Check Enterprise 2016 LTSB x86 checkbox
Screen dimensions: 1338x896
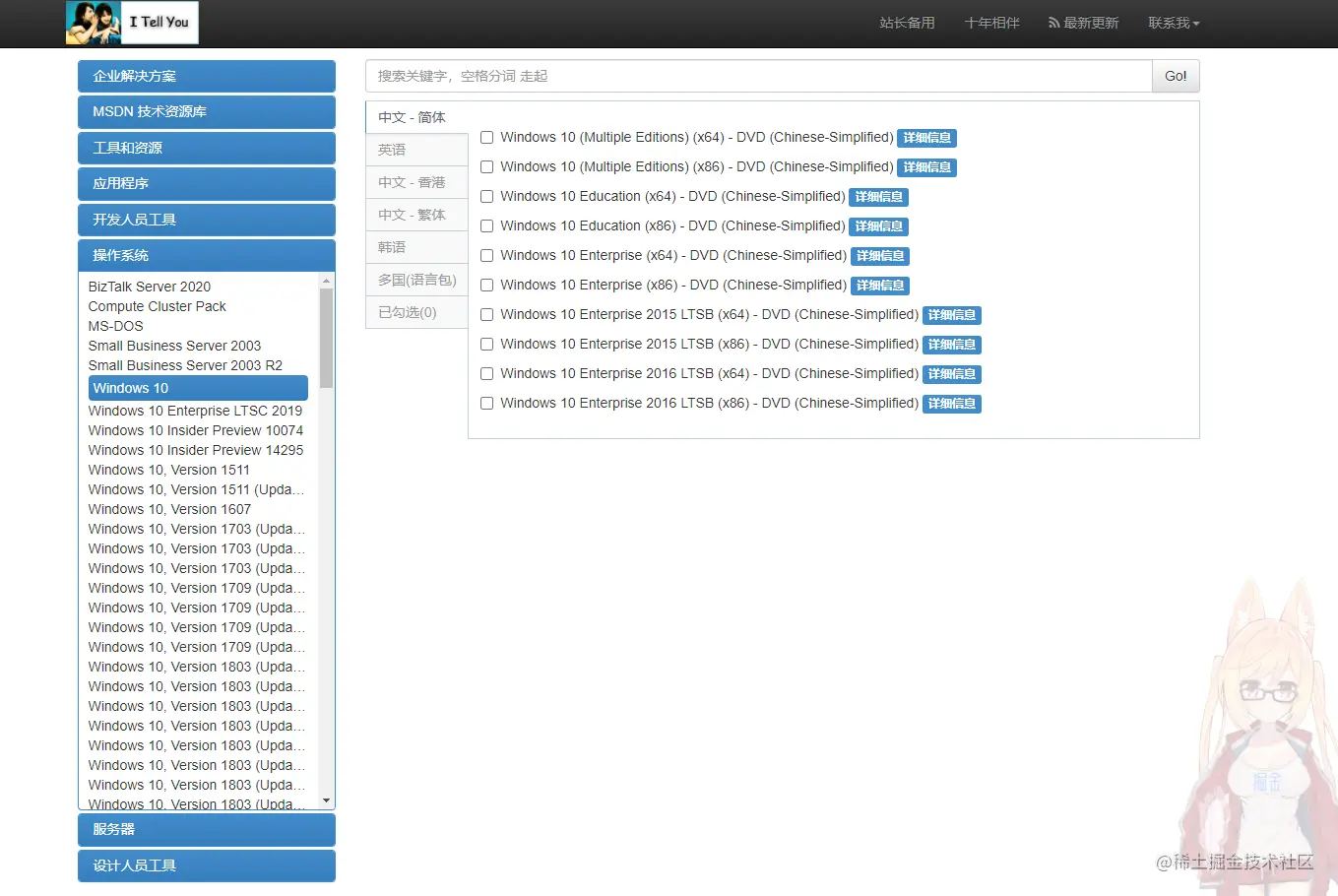coord(486,404)
